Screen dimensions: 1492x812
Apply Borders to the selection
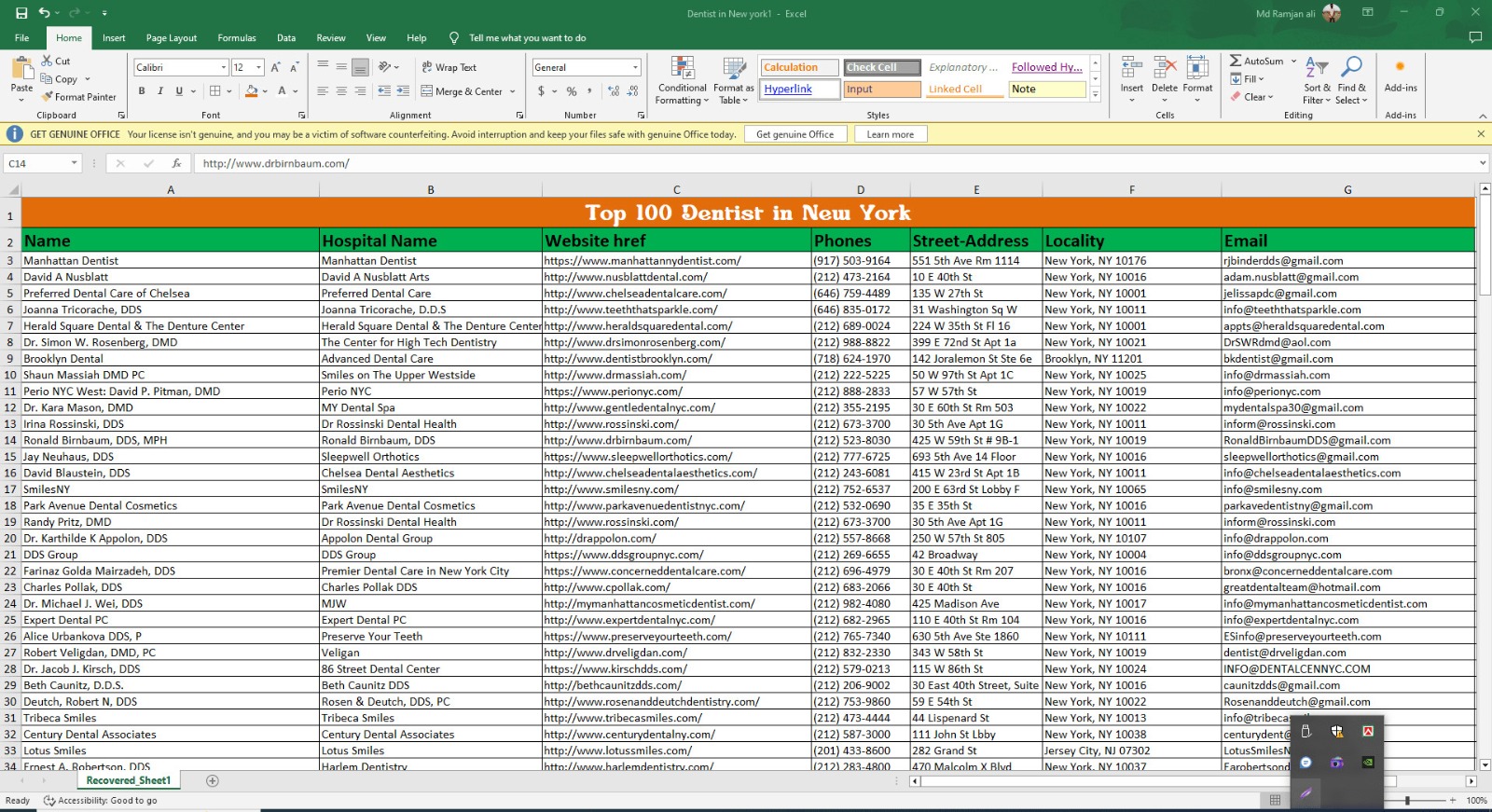click(x=215, y=91)
